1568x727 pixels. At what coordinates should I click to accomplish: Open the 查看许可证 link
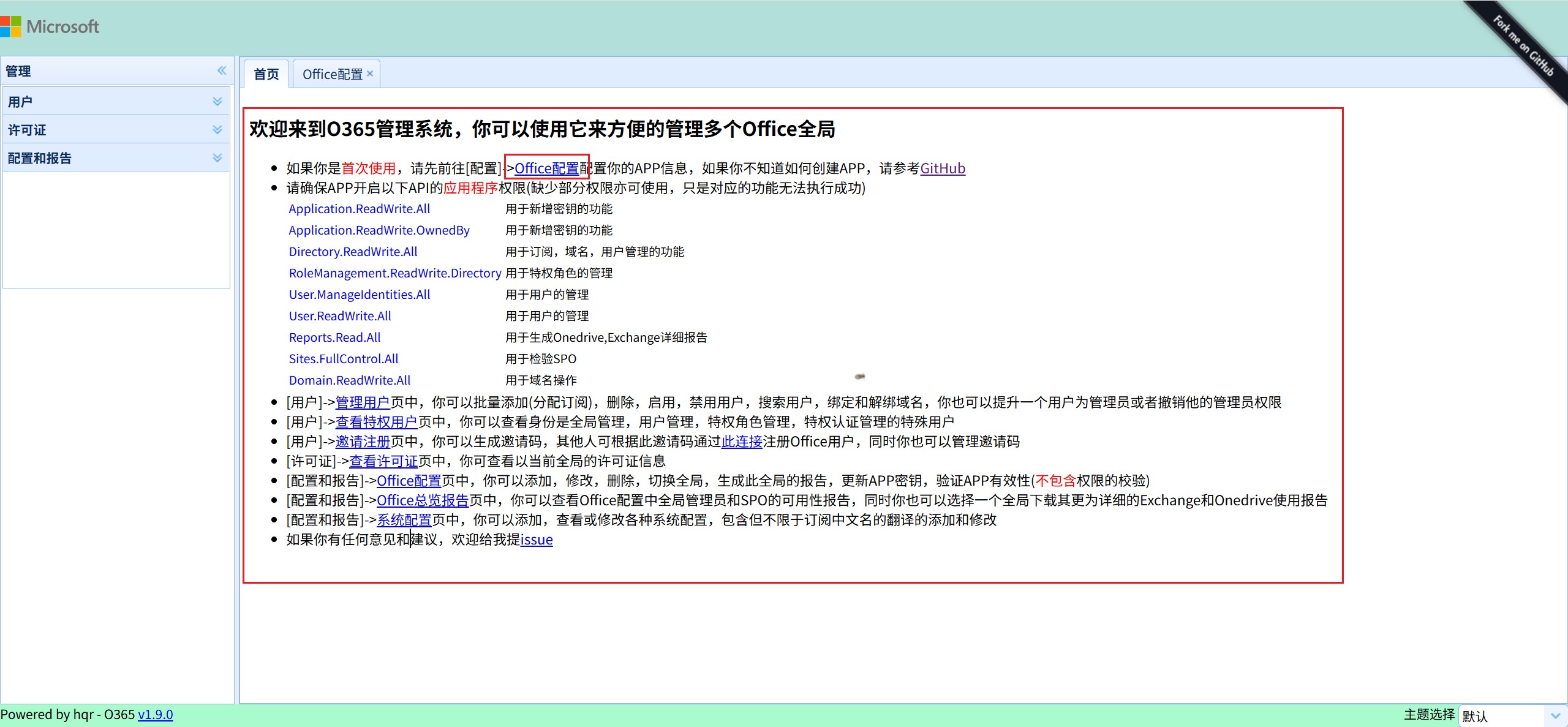point(383,461)
